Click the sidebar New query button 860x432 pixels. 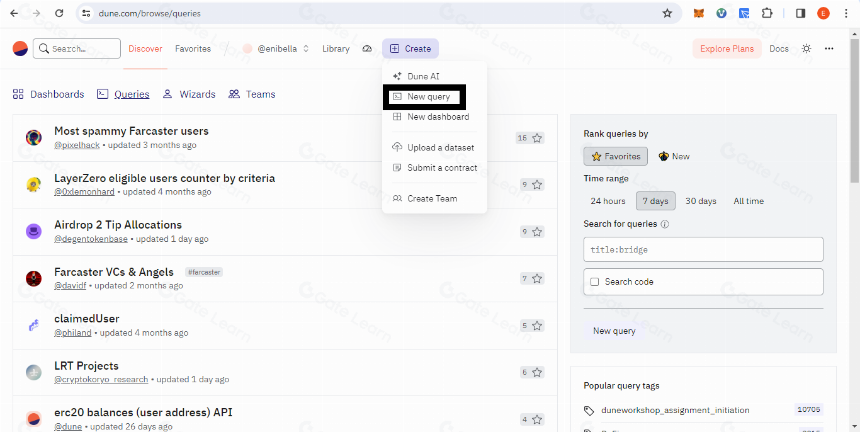tap(614, 331)
